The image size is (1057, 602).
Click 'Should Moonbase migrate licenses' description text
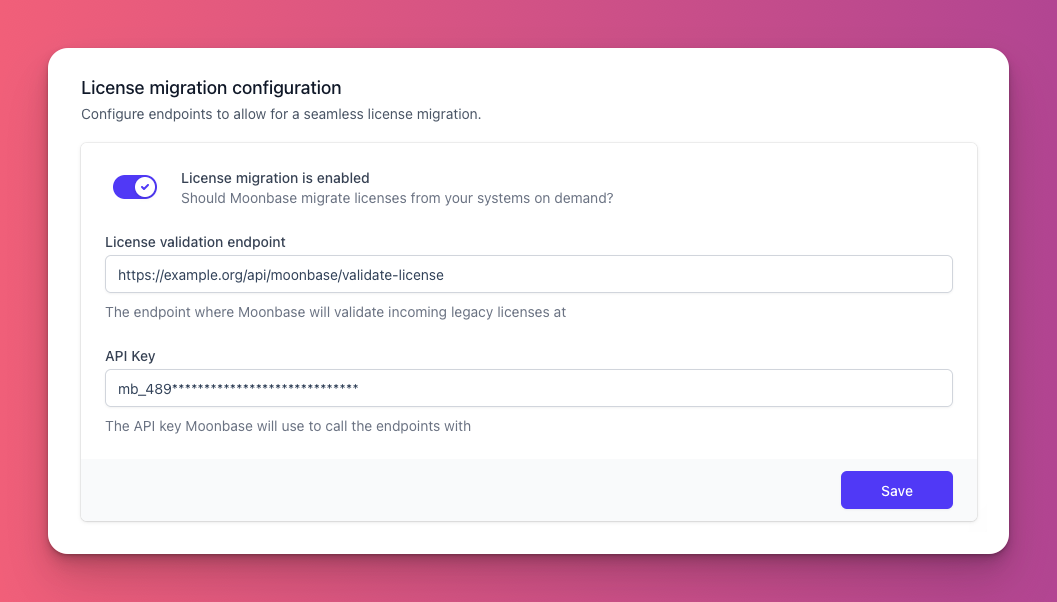(397, 198)
